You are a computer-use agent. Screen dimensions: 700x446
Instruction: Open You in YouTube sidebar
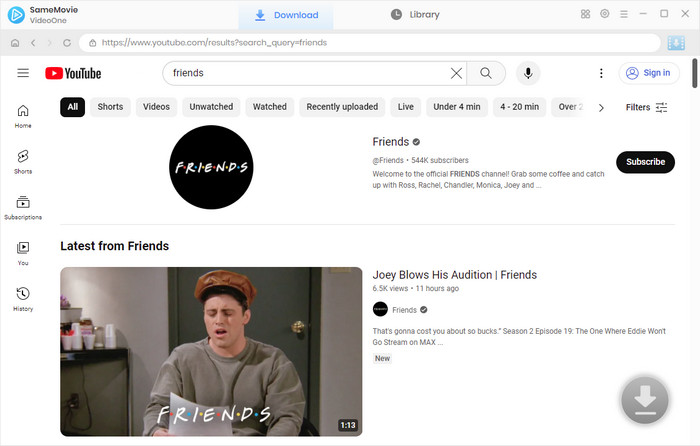[23, 253]
